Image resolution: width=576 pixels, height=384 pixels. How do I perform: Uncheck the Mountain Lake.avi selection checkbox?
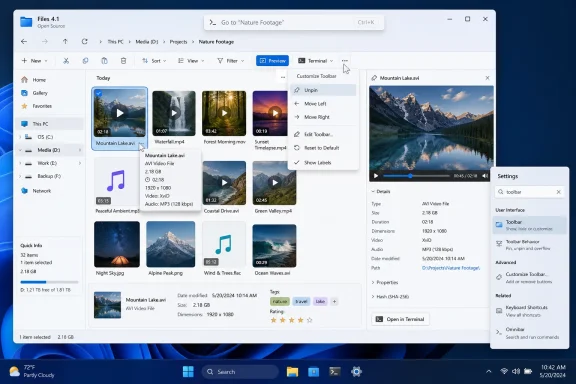coord(98,93)
